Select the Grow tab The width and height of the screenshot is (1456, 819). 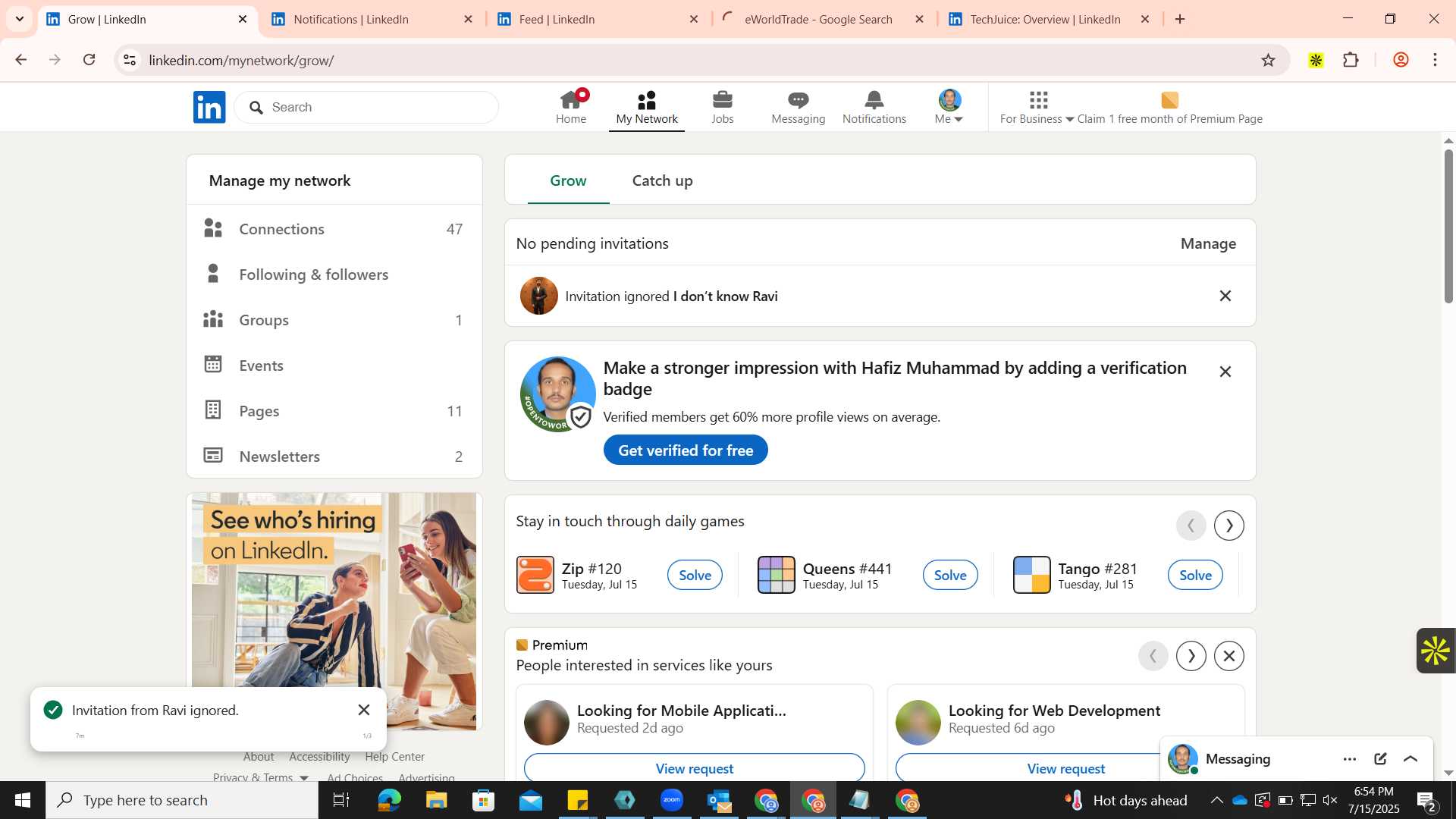click(x=568, y=180)
